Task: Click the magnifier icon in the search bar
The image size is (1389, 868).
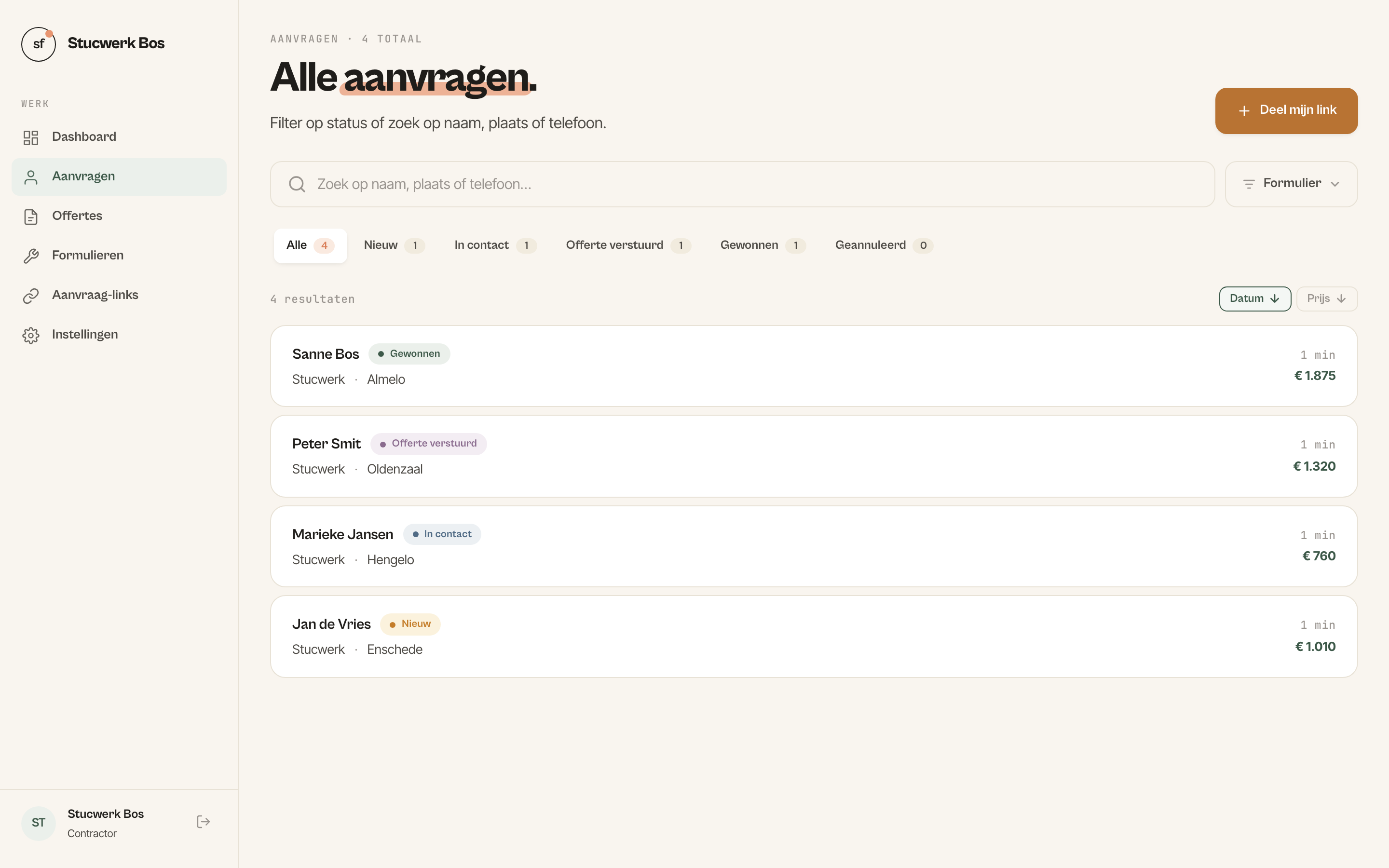Action: coord(297,184)
